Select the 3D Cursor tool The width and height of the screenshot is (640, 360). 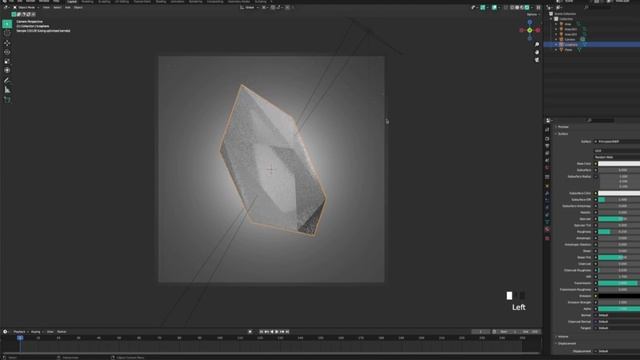click(7, 33)
